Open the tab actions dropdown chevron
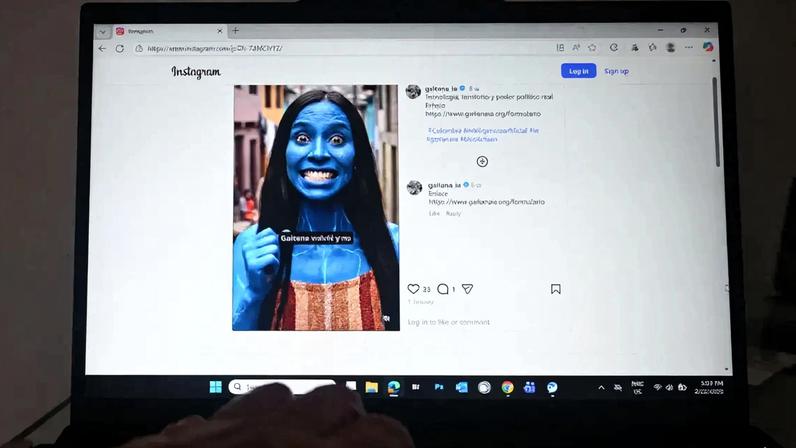The height and width of the screenshot is (448, 796). (103, 31)
